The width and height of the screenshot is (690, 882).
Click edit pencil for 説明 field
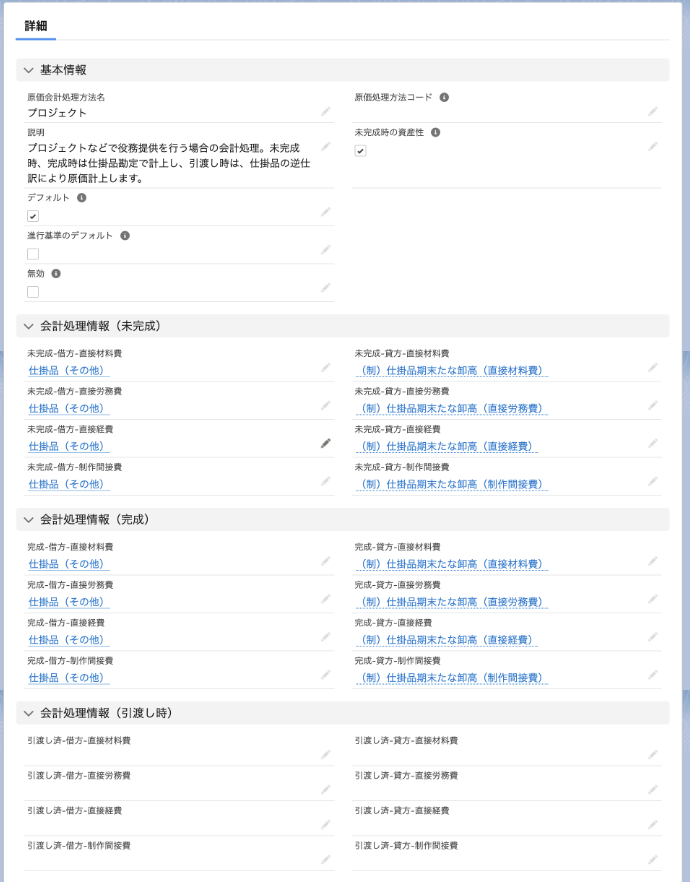point(325,147)
